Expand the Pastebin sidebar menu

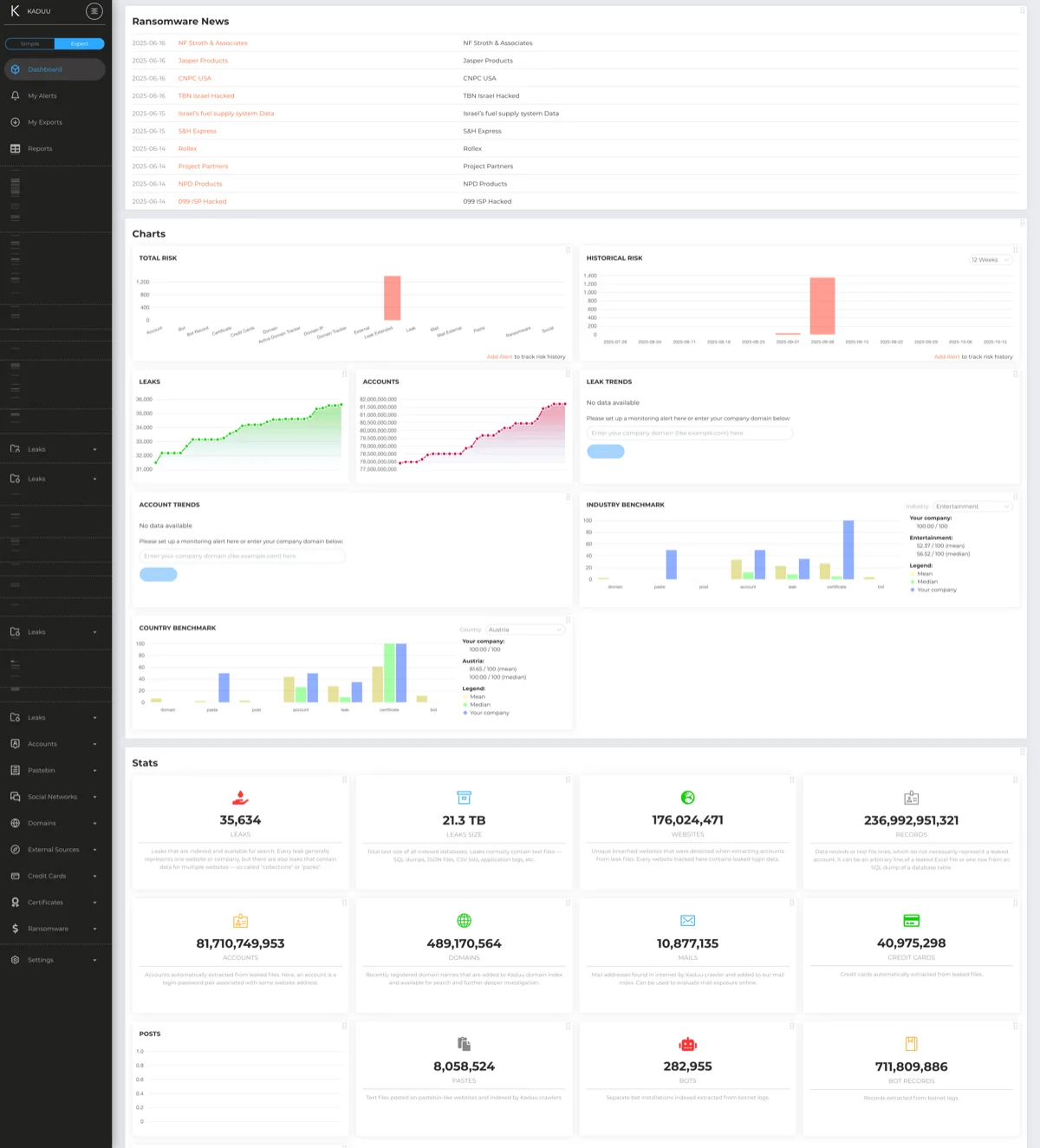click(94, 771)
